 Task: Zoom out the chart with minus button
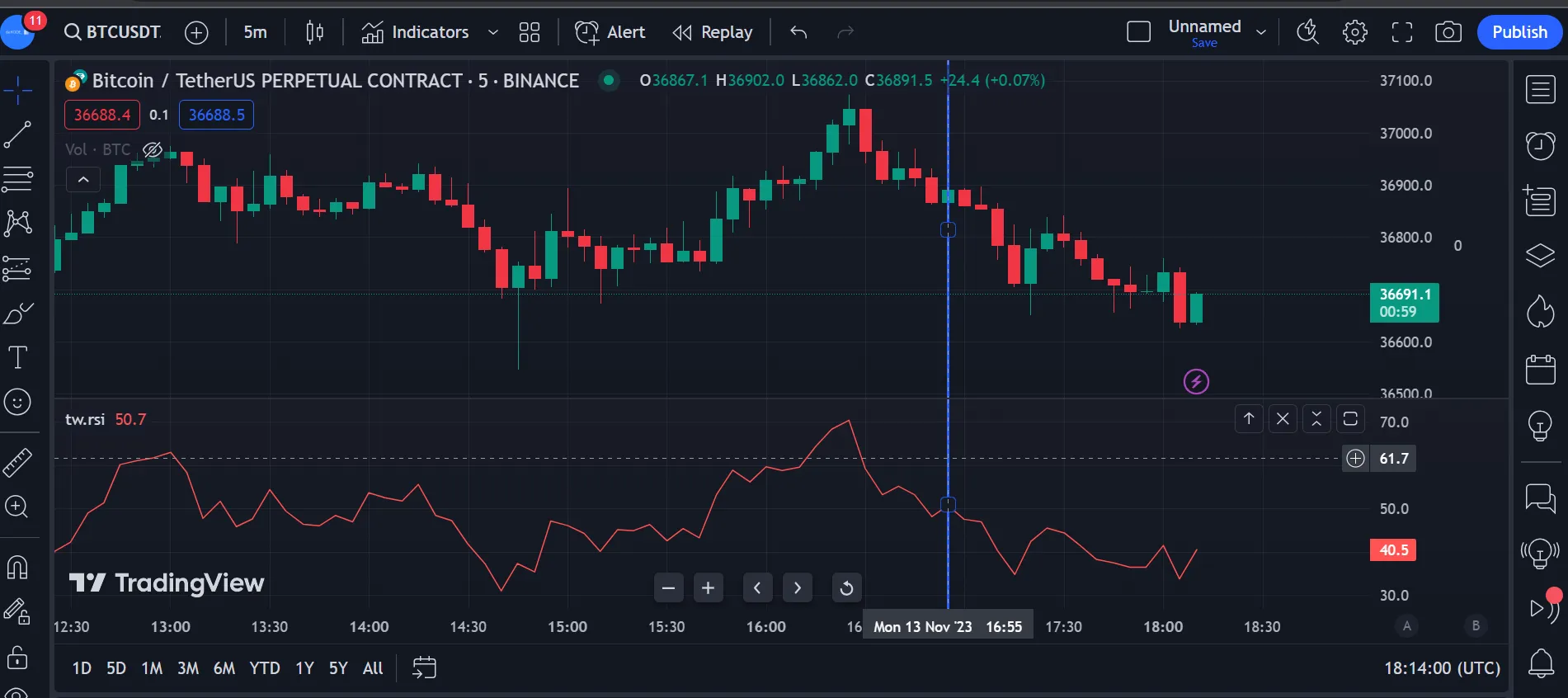[x=669, y=588]
